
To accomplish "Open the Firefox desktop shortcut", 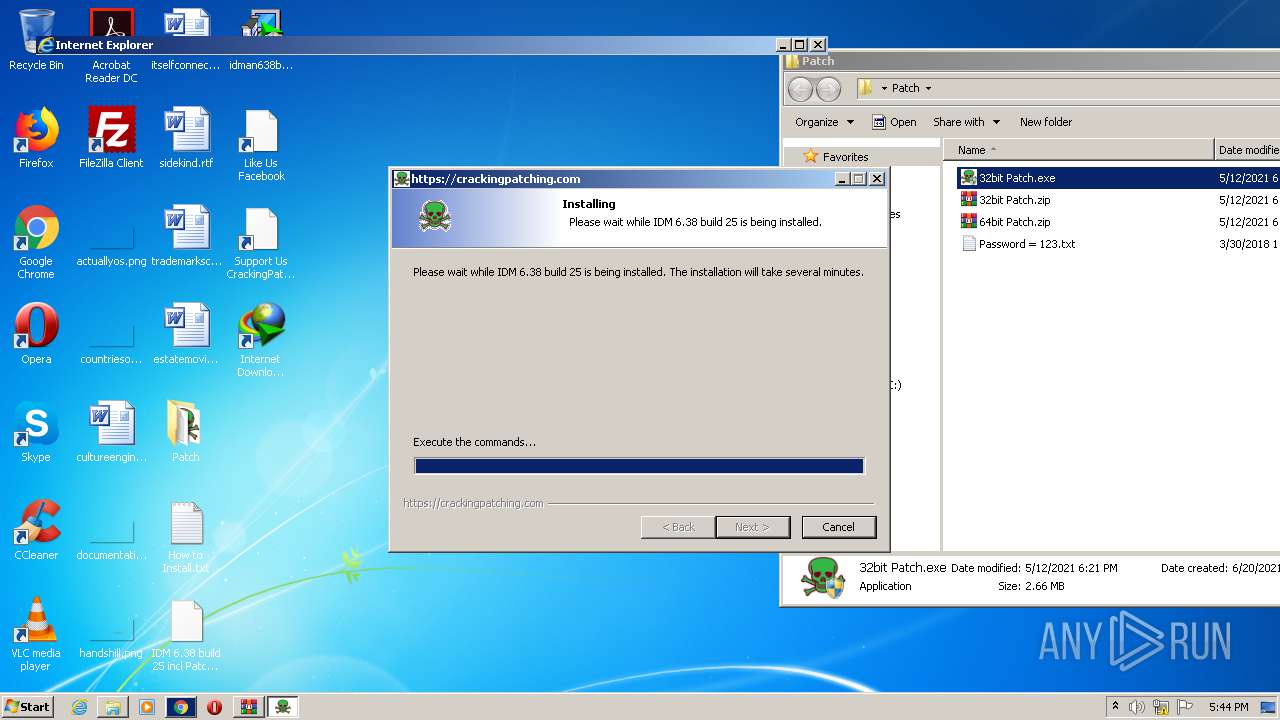I will (36, 137).
